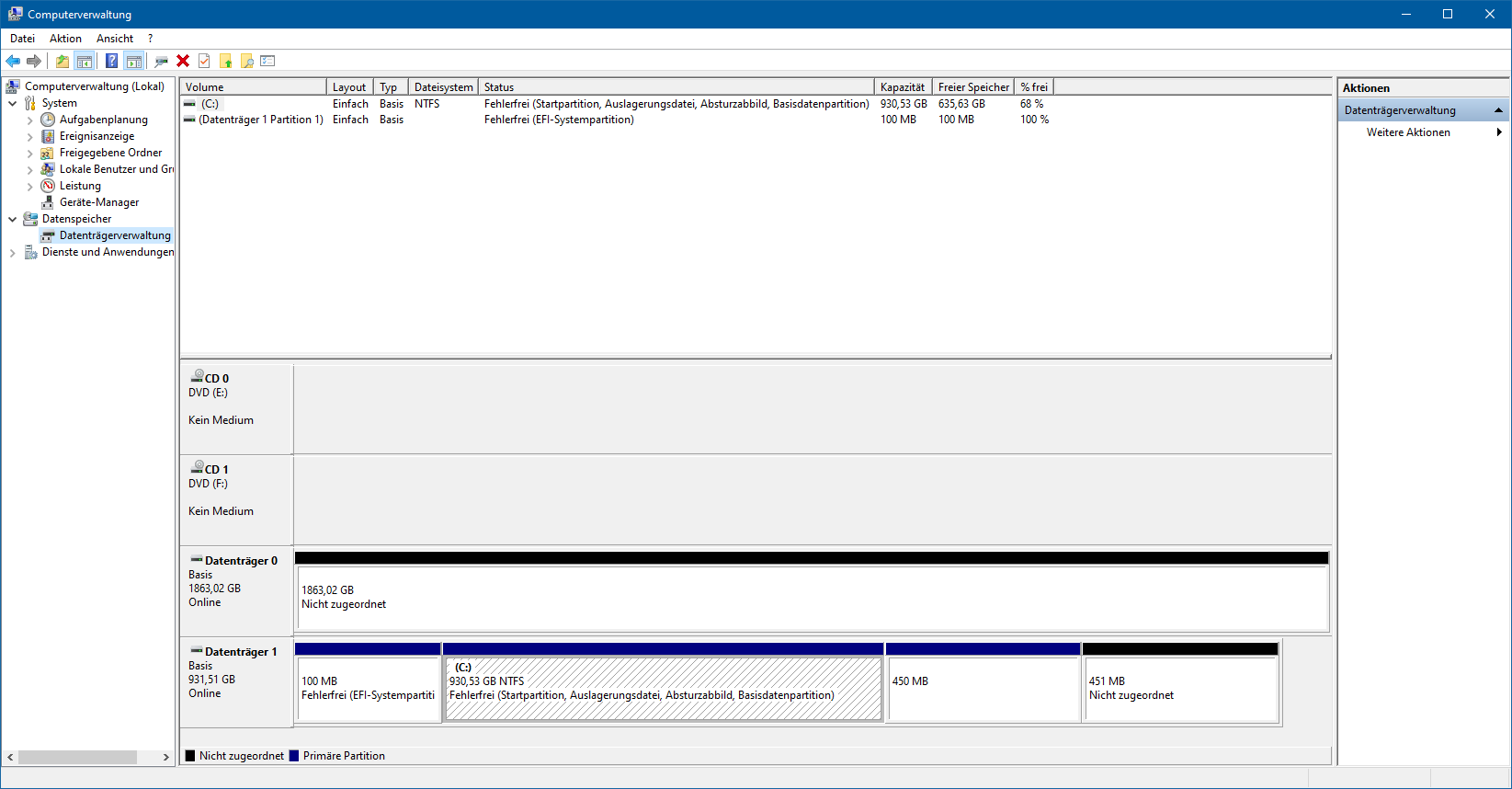Click the checklist settings toolbar icon
The image size is (1512, 789).
pos(267,61)
